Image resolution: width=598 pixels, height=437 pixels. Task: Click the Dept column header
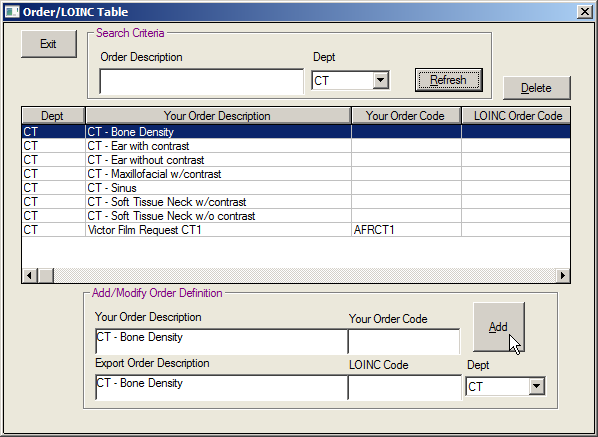[x=53, y=116]
